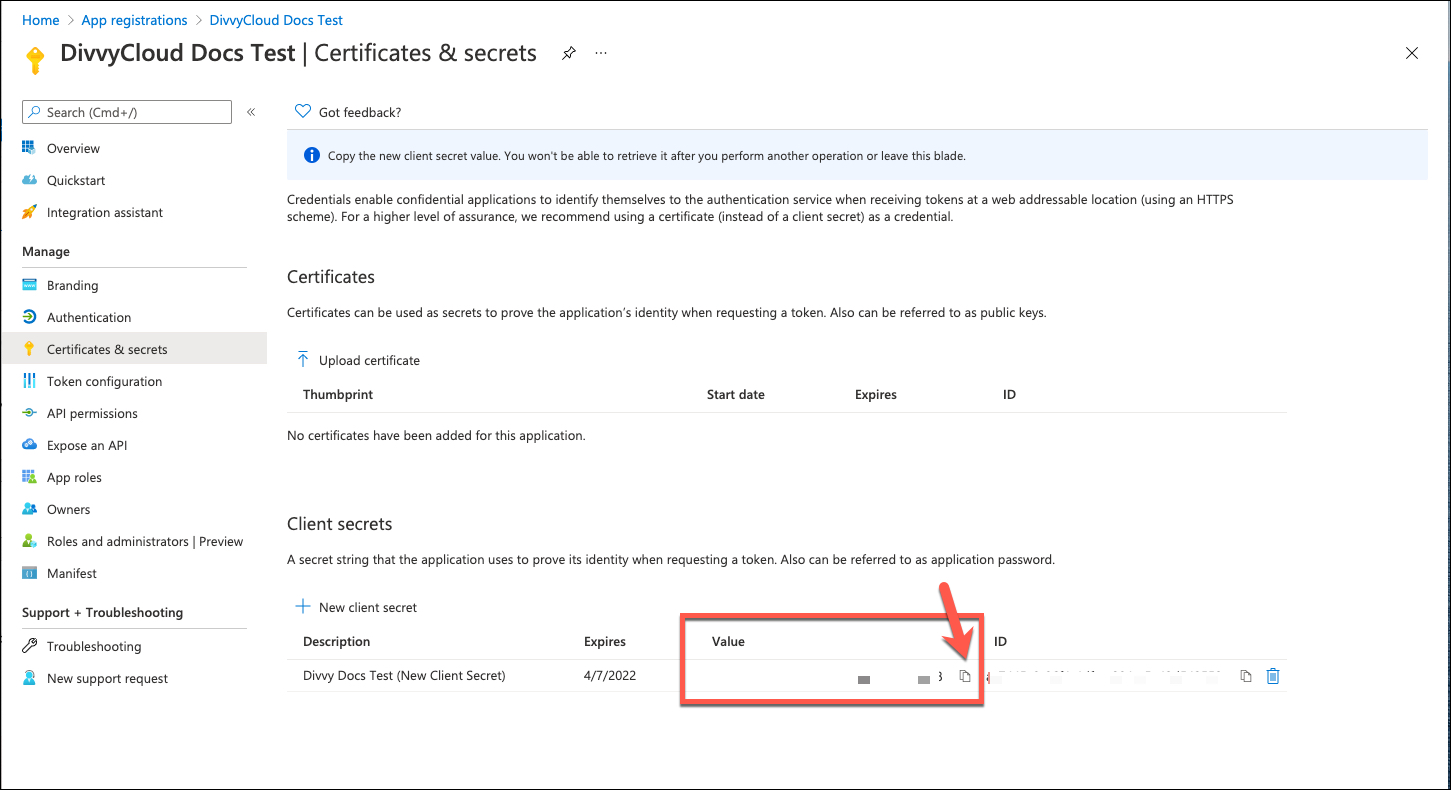Image resolution: width=1451 pixels, height=790 pixels.
Task: Delete the Divvy Docs Test secret
Action: (x=1273, y=676)
